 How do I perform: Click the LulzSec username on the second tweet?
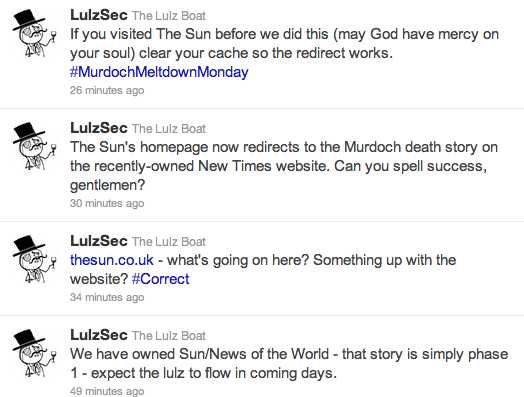pos(99,128)
